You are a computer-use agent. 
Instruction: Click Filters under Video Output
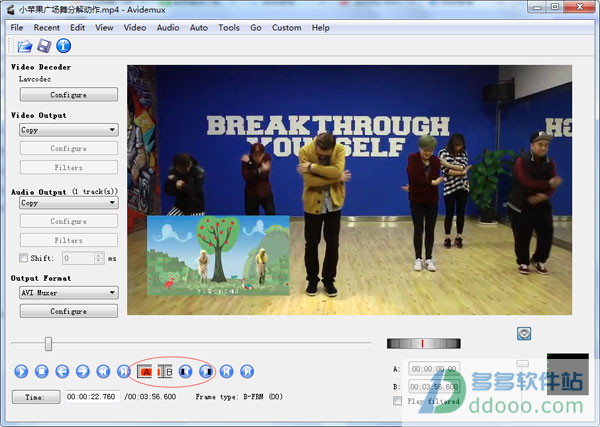click(x=69, y=167)
